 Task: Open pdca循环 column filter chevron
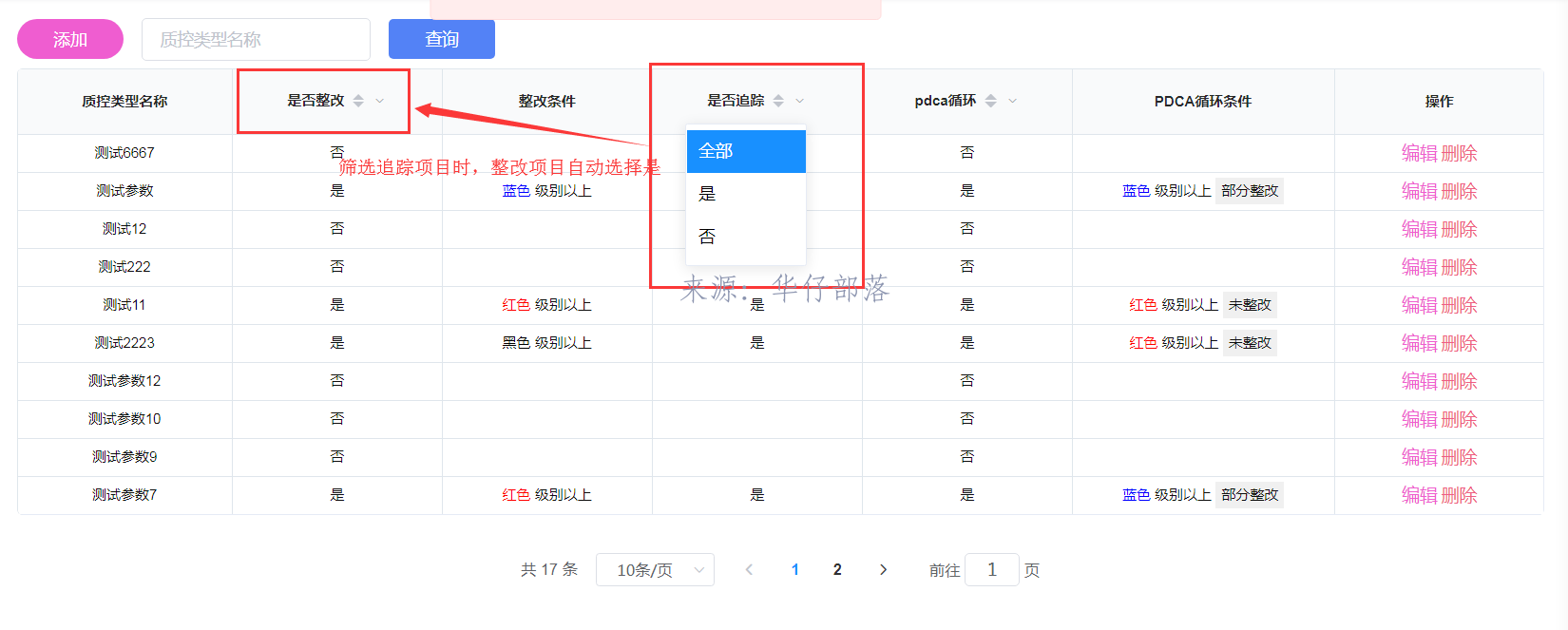(1012, 101)
